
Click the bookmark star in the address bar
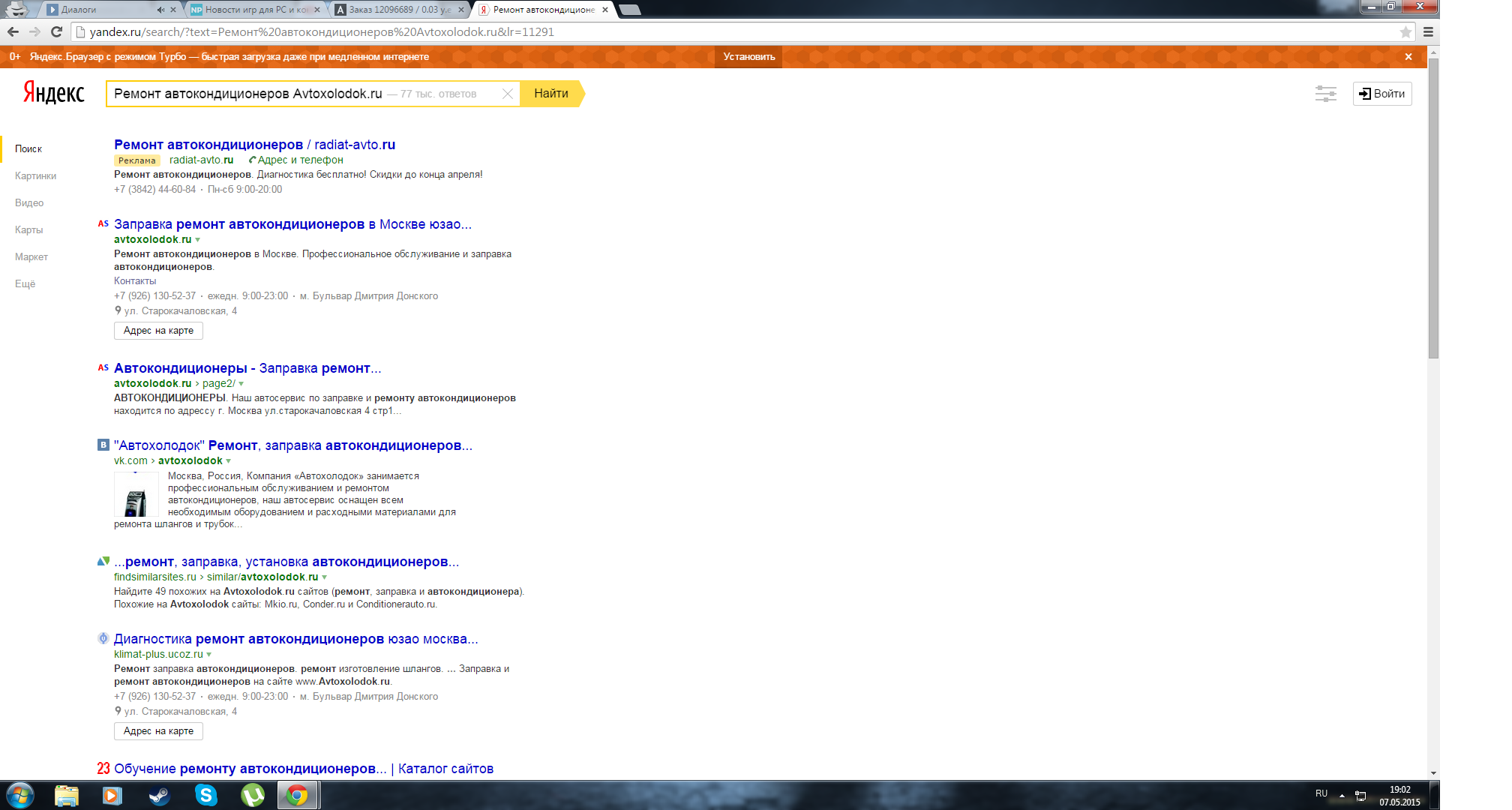pos(1405,32)
